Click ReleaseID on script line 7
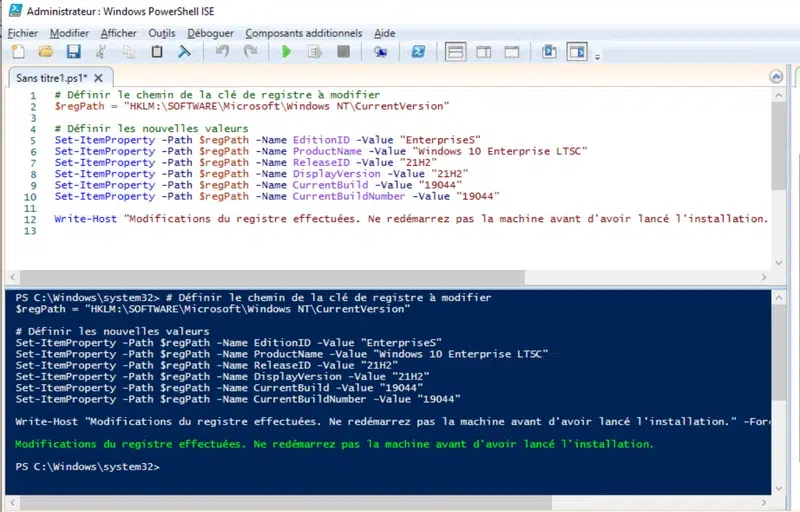Screen dimensions: 800x512 tap(321, 163)
